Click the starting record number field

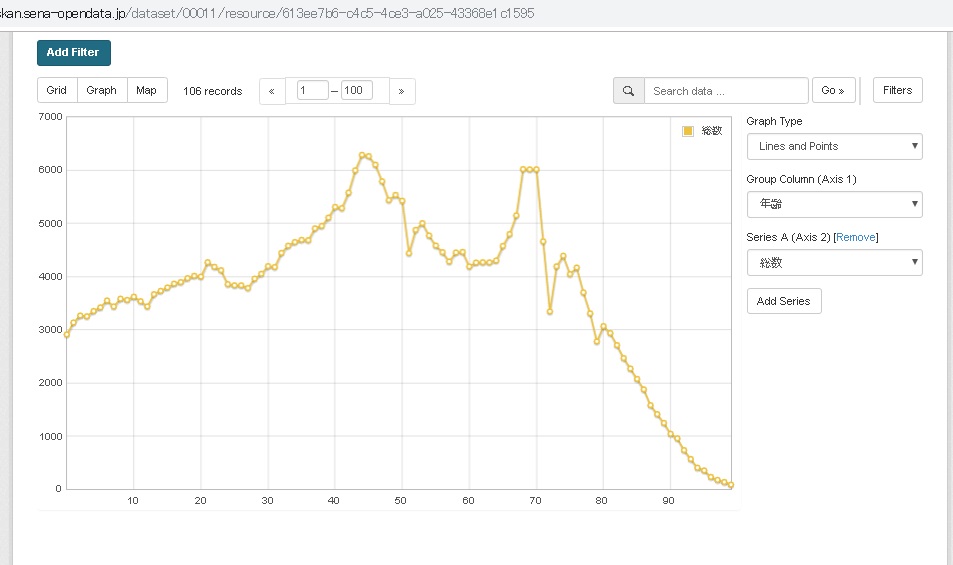click(x=312, y=91)
